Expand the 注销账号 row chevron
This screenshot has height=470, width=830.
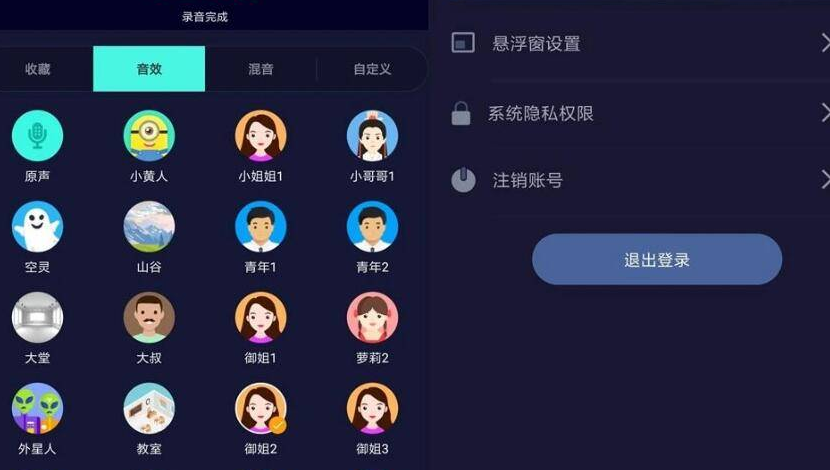[x=825, y=179]
